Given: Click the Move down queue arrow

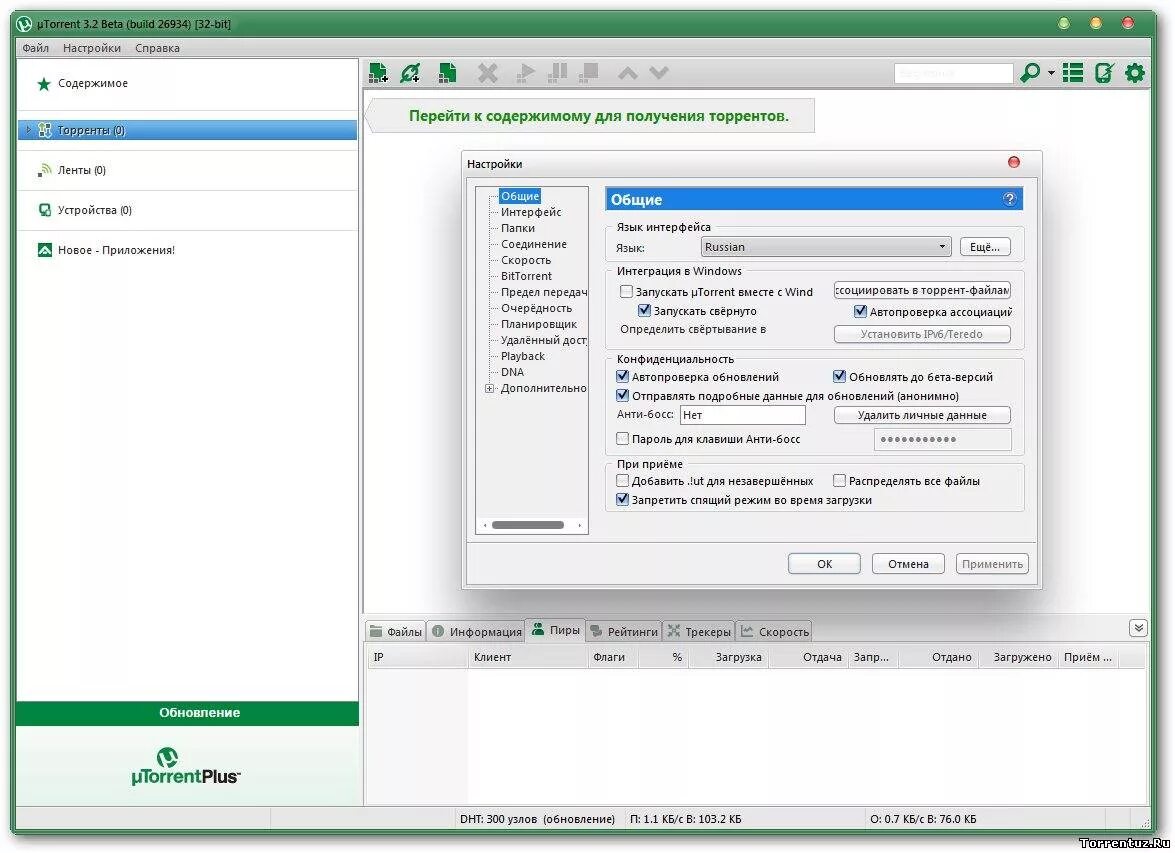Looking at the screenshot, I should tap(659, 73).
